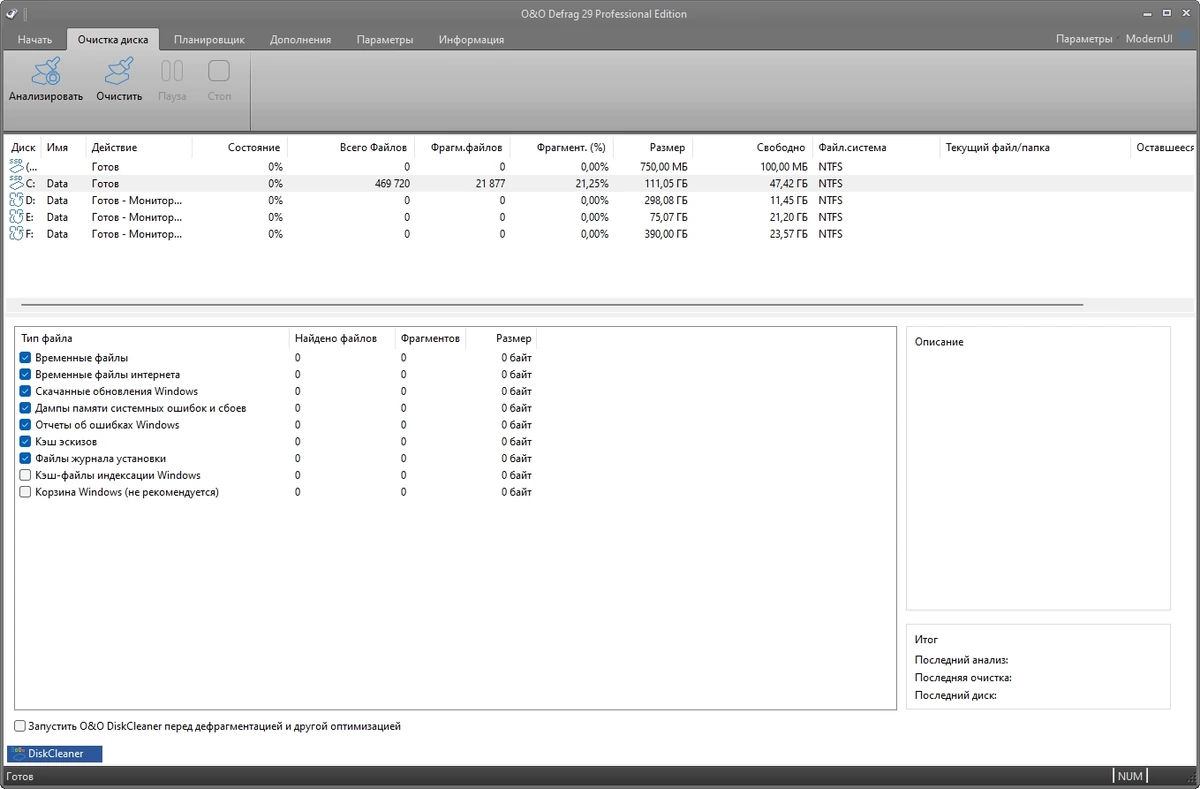Enable Корзина Windows (не рекомендуется) checkbox
Screen dimensions: 1200x789
click(26, 492)
